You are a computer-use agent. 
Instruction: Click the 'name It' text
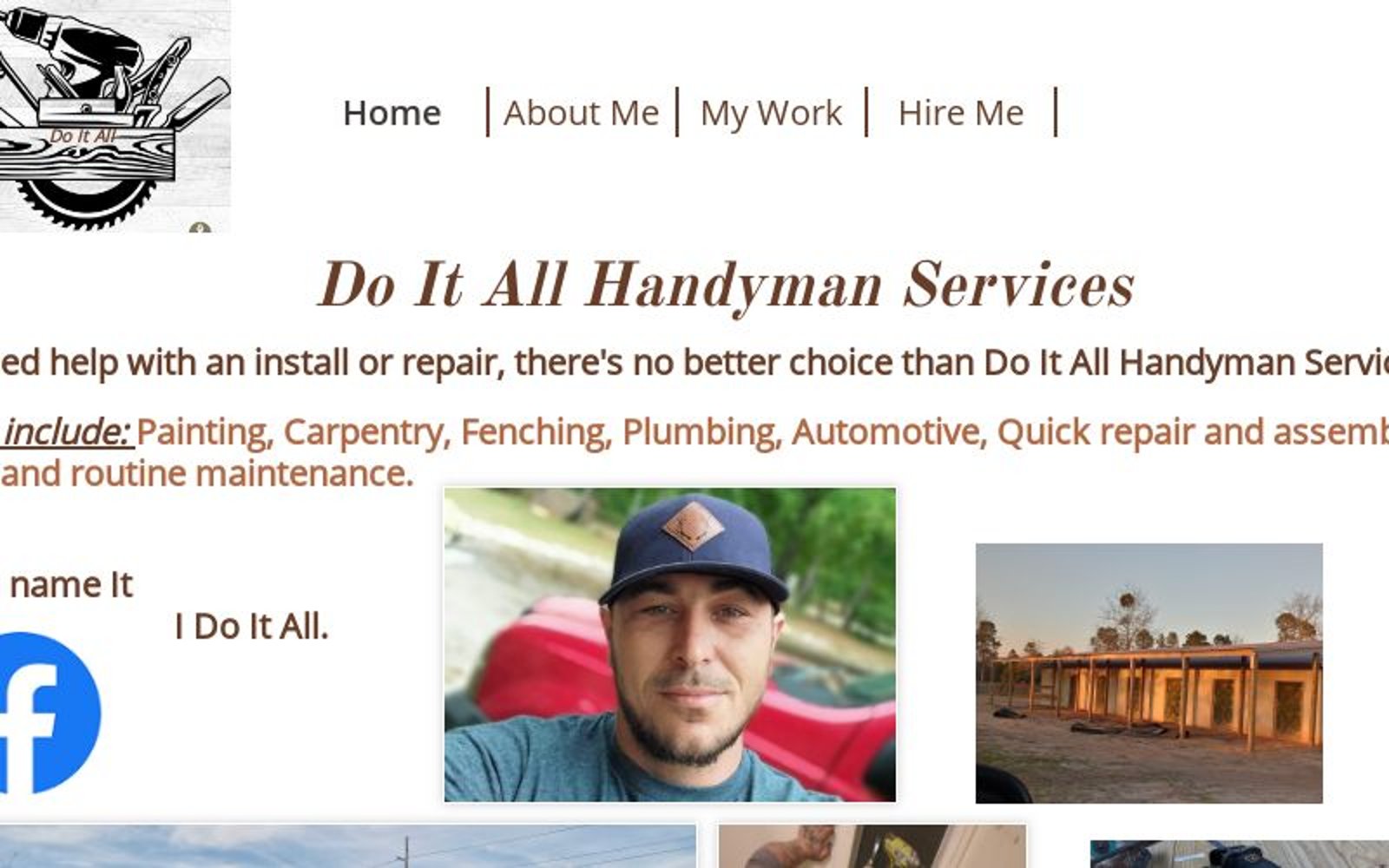[x=71, y=585]
